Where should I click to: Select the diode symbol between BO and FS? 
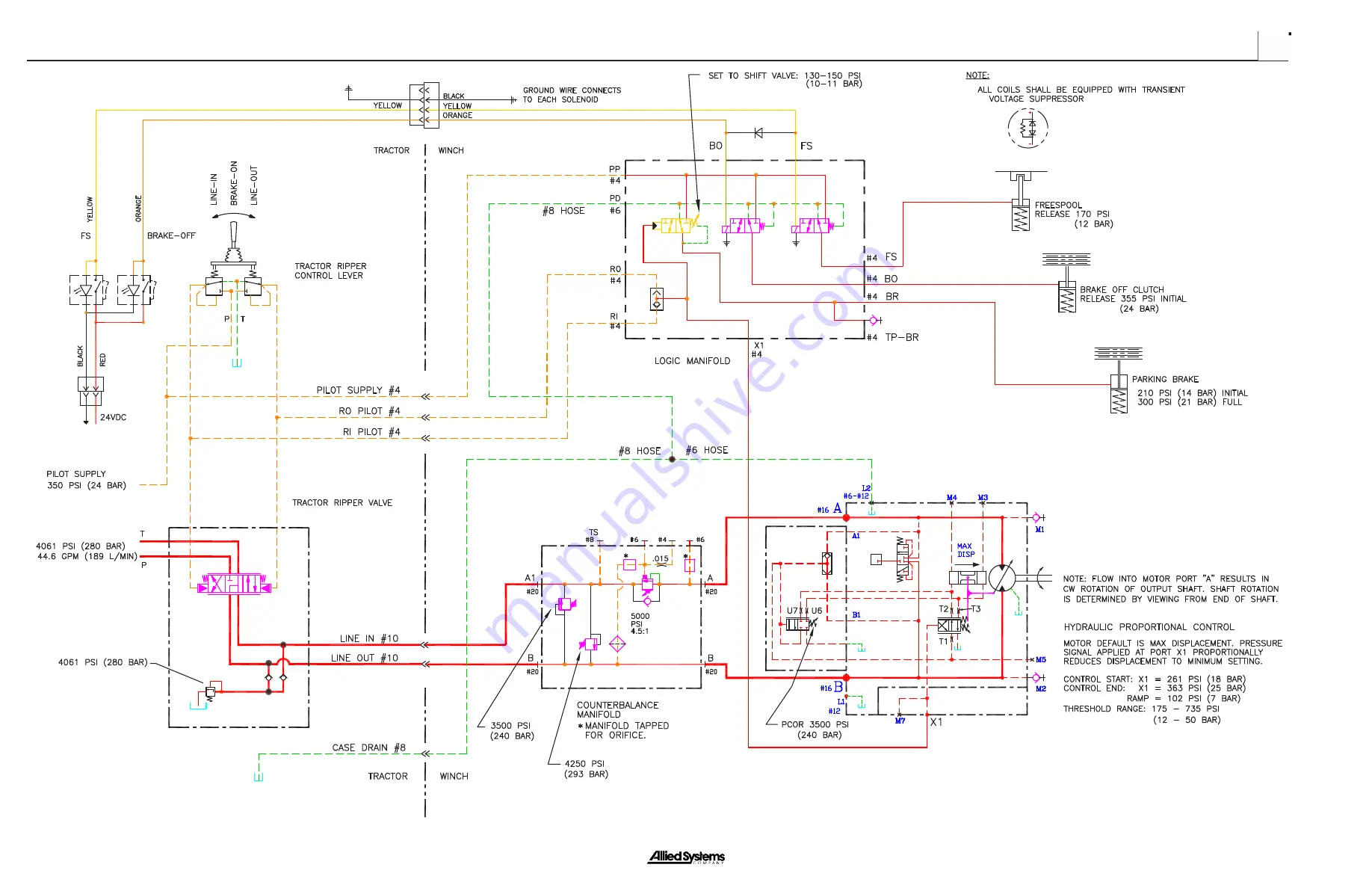pyautogui.click(x=758, y=133)
